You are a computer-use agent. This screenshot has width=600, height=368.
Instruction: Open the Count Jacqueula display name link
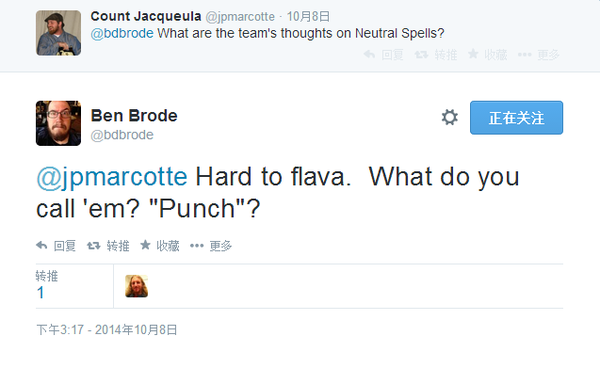tap(146, 16)
